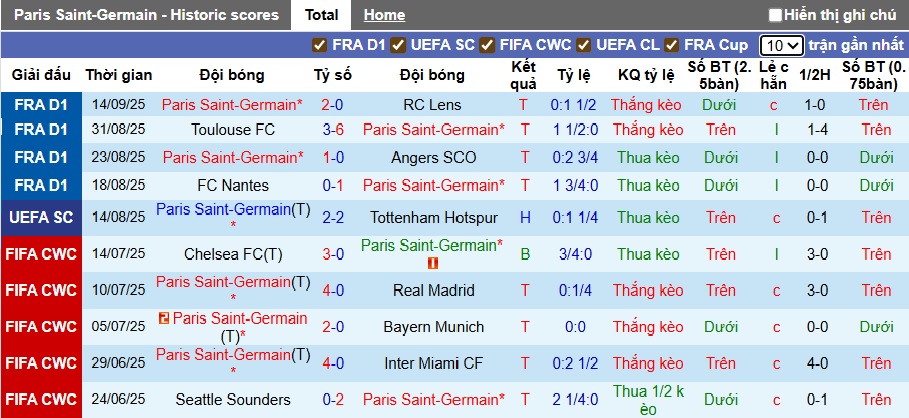The width and height of the screenshot is (909, 418).
Task: Switch to the Home tab
Action: pyautogui.click(x=384, y=15)
